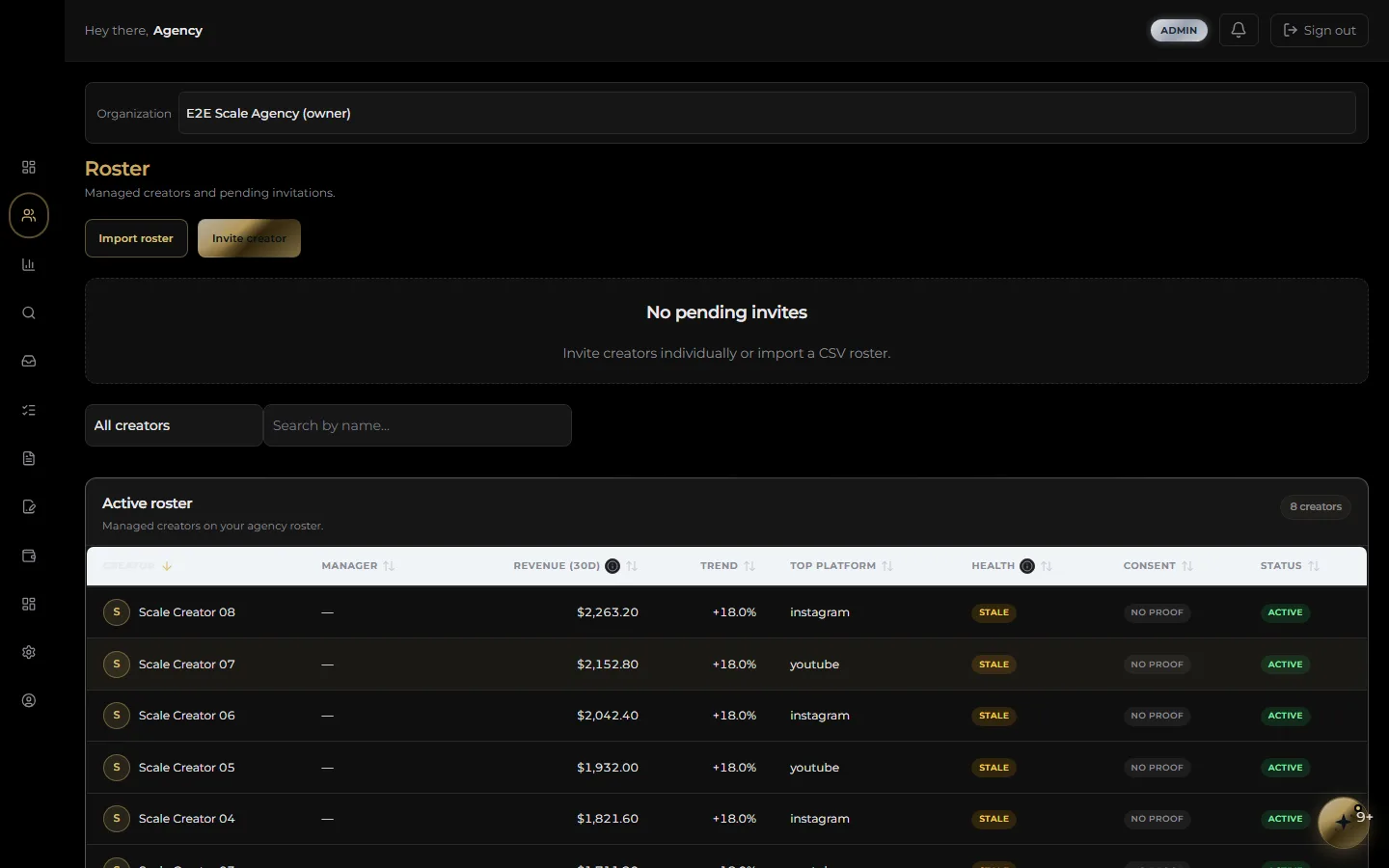Open the pencil-on-note edit icon in the sidebar
This screenshot has width=1389, height=868.
click(29, 506)
